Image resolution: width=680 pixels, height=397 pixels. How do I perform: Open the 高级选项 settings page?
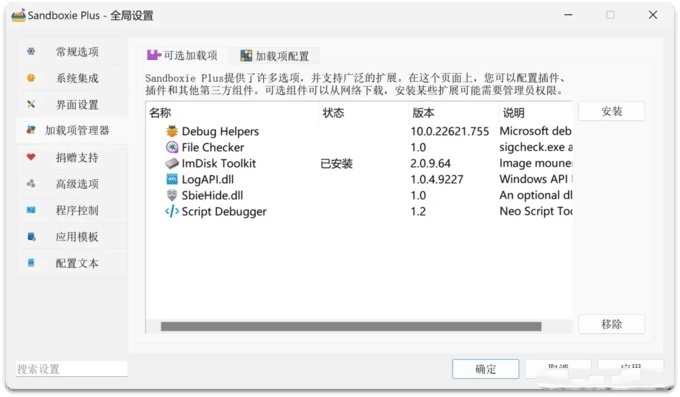point(73,184)
